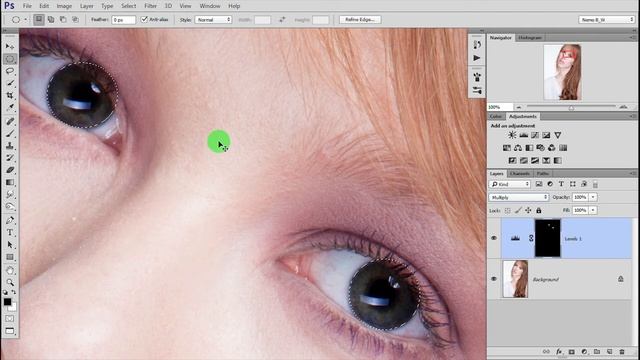Choose Subtract from selection mode
The width and height of the screenshot is (640, 360).
(x=63, y=20)
